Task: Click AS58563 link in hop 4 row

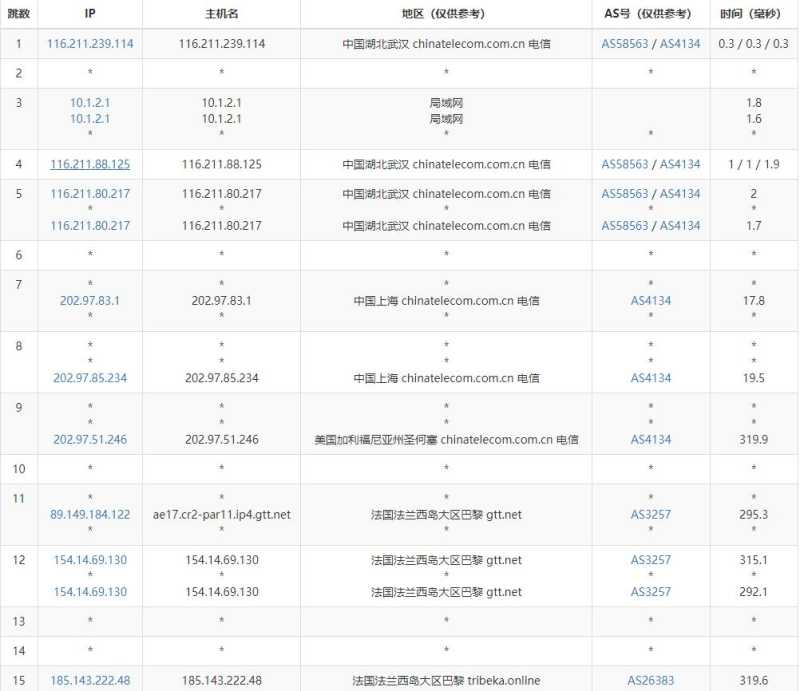Action: [x=624, y=164]
